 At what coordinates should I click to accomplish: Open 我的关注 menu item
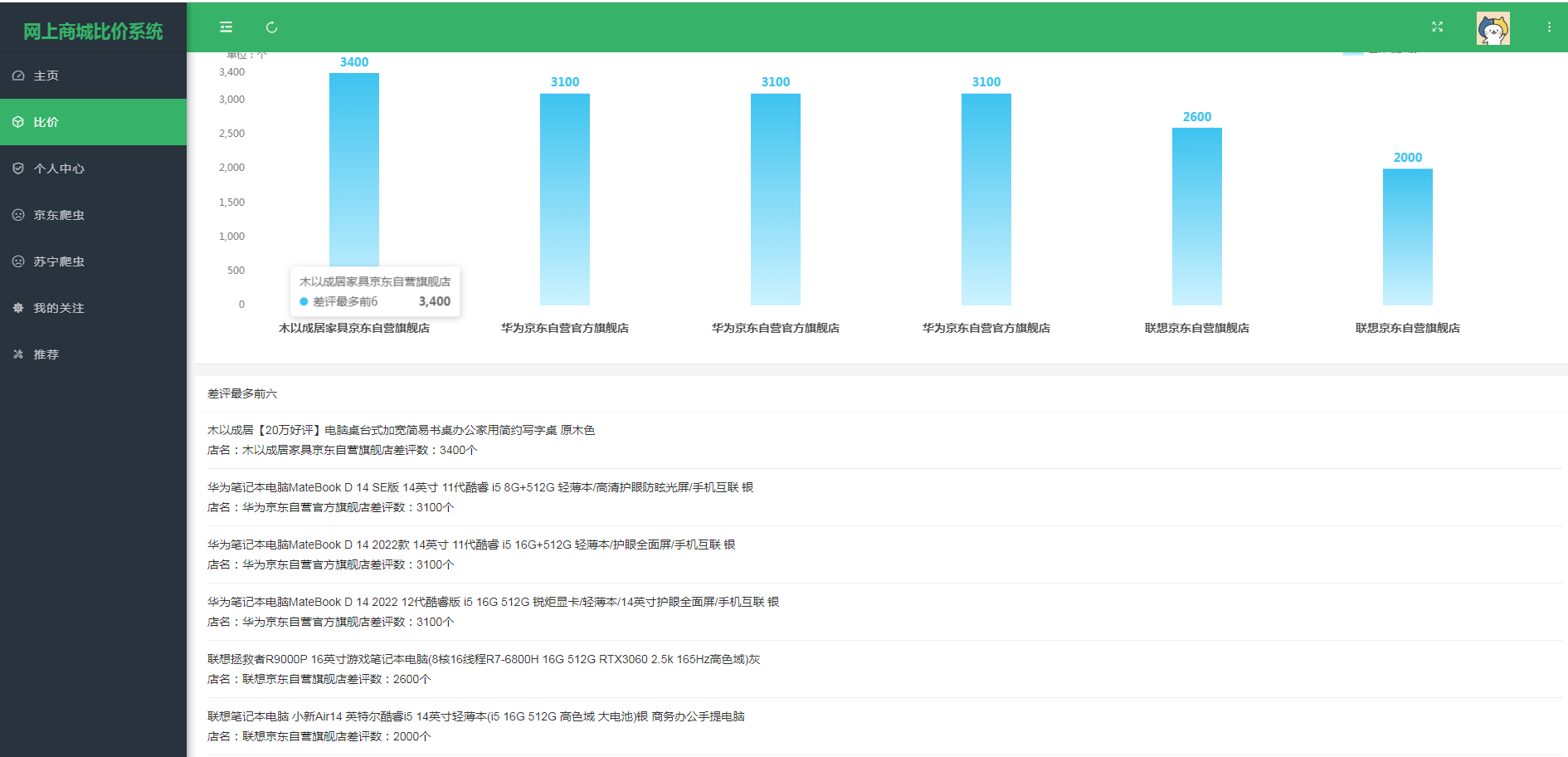coord(93,308)
